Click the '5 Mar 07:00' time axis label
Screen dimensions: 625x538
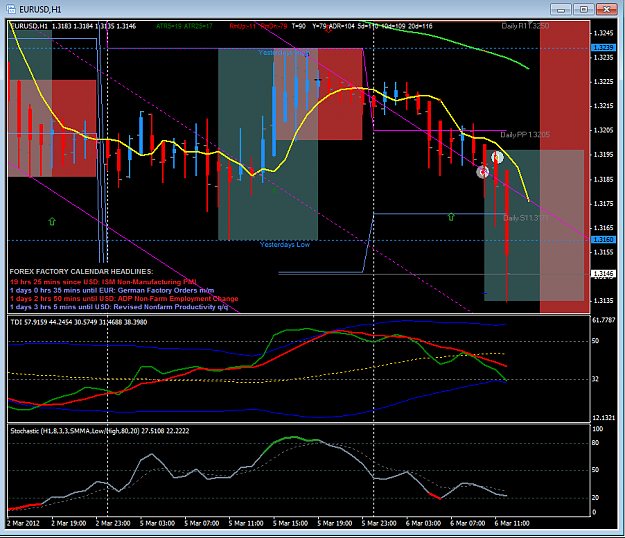click(202, 523)
